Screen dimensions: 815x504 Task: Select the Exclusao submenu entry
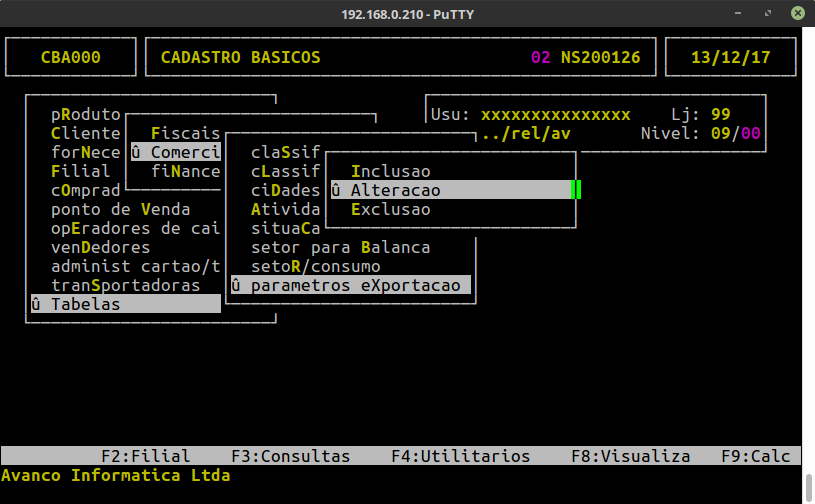(390, 209)
